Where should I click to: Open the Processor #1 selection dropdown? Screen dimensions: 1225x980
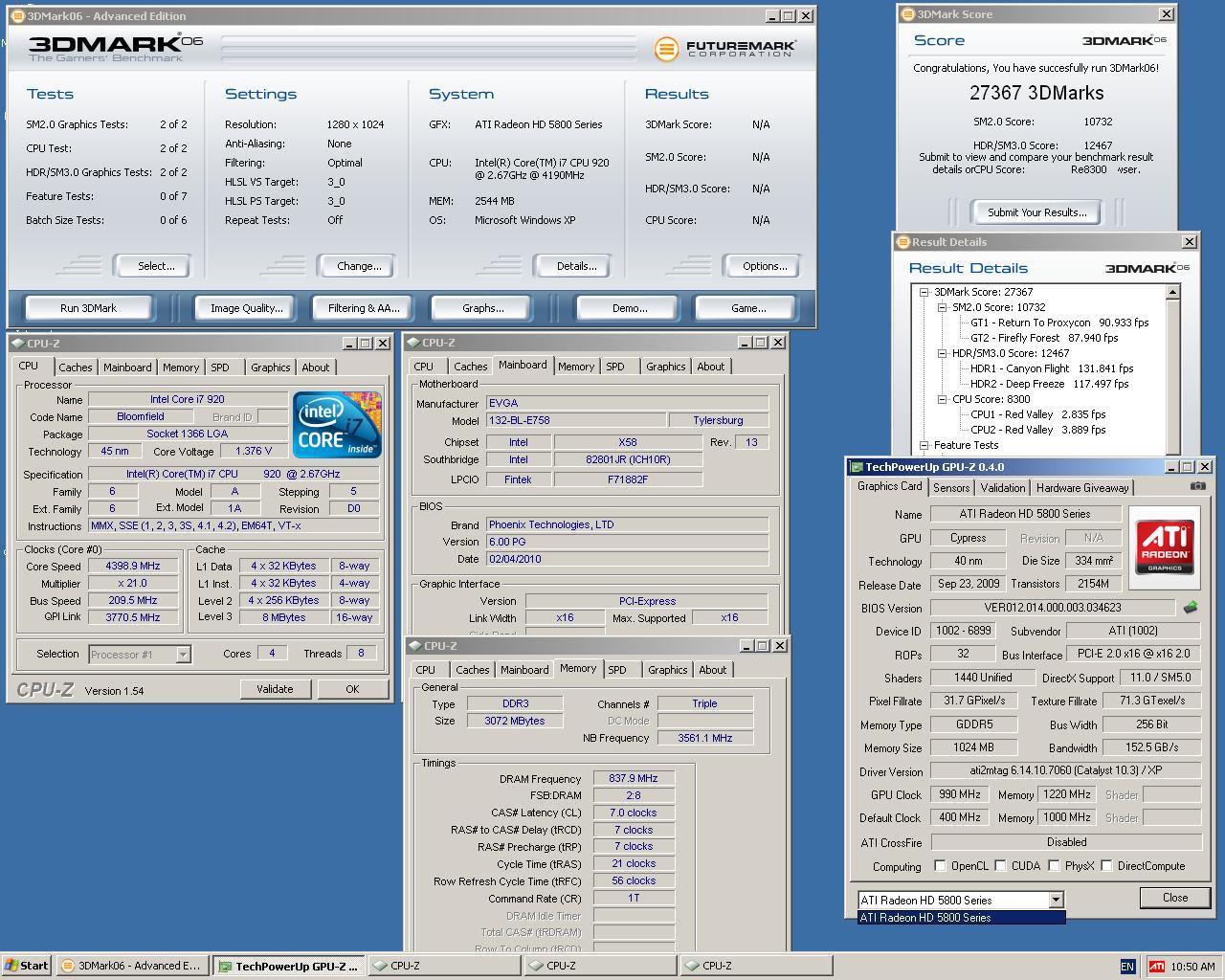[183, 654]
